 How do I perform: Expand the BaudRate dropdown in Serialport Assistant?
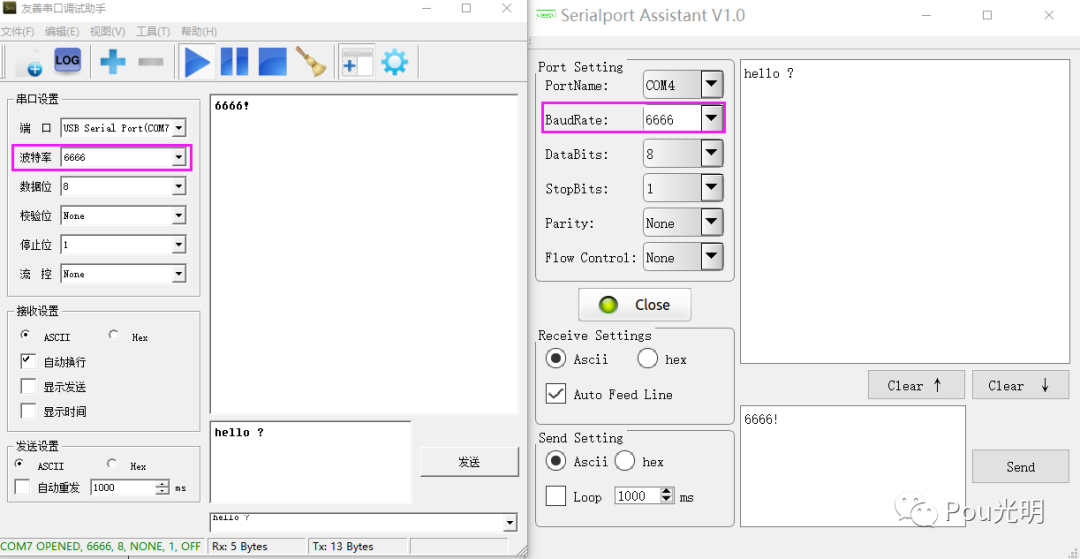(712, 120)
